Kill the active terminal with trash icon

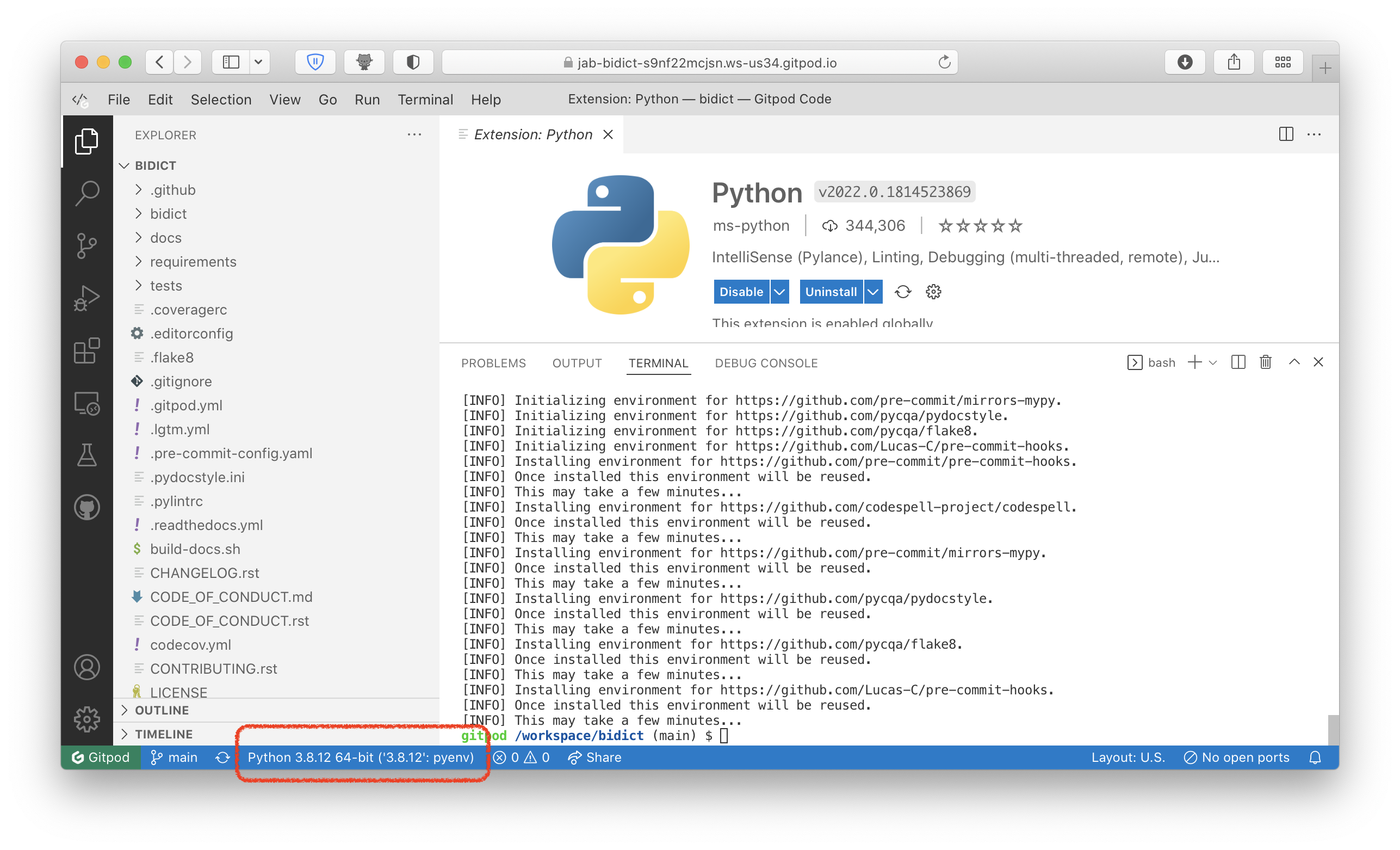tap(1265, 362)
